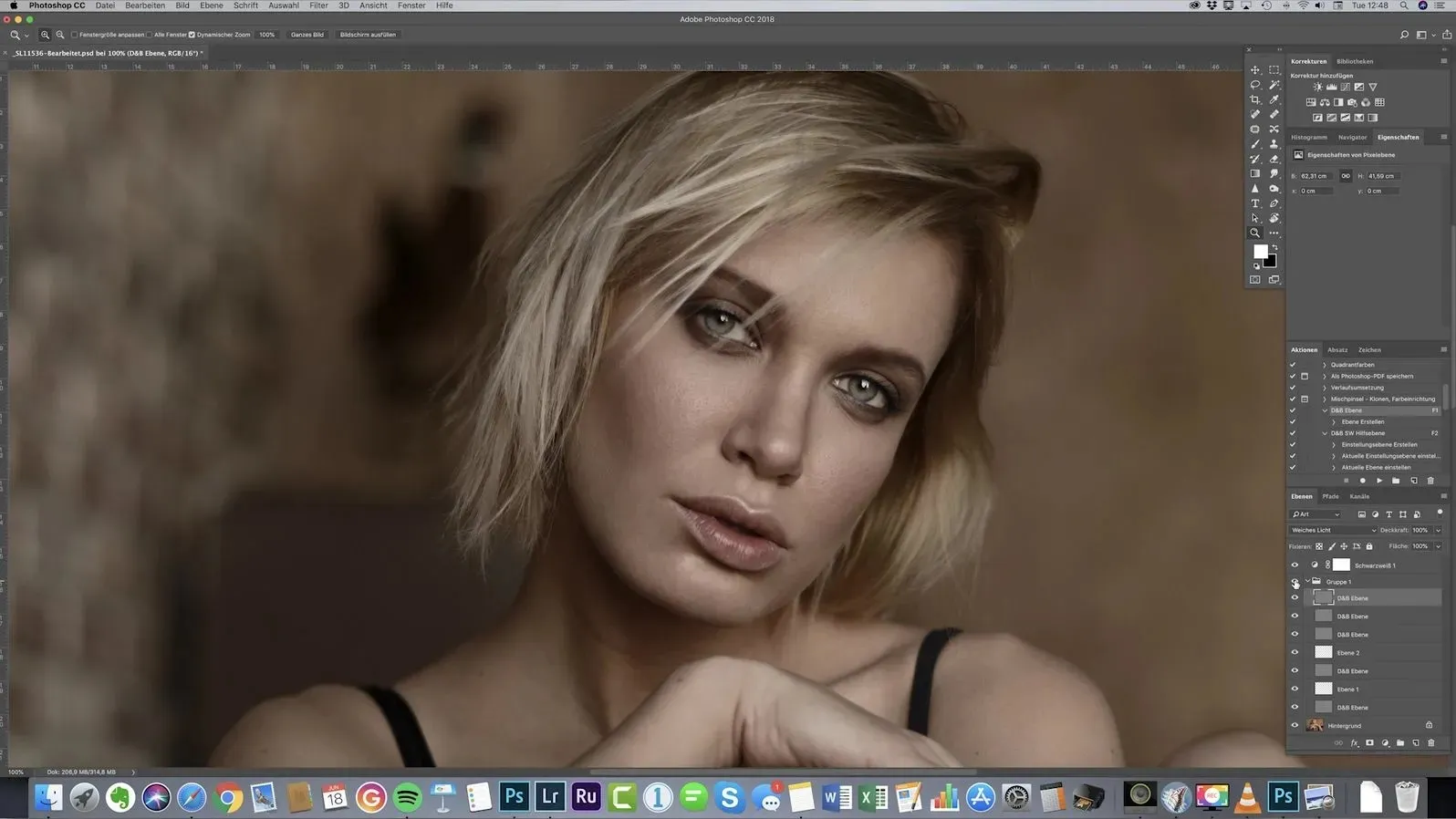Hide the Hintergrund layer
Screen dimensions: 1456x819
pos(1295,726)
